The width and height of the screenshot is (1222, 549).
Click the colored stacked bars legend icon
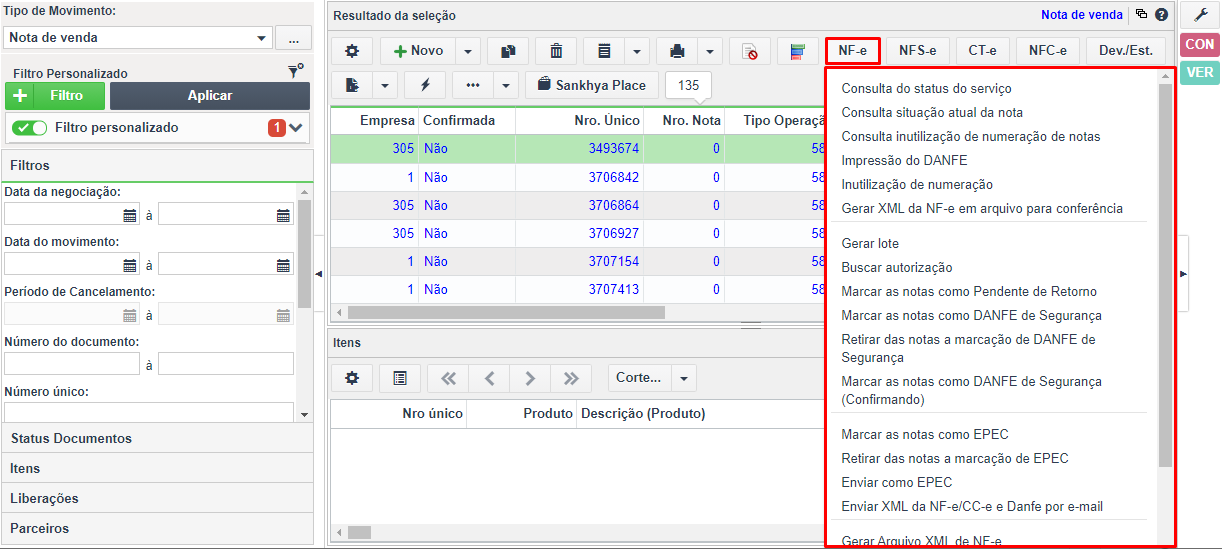point(797,51)
